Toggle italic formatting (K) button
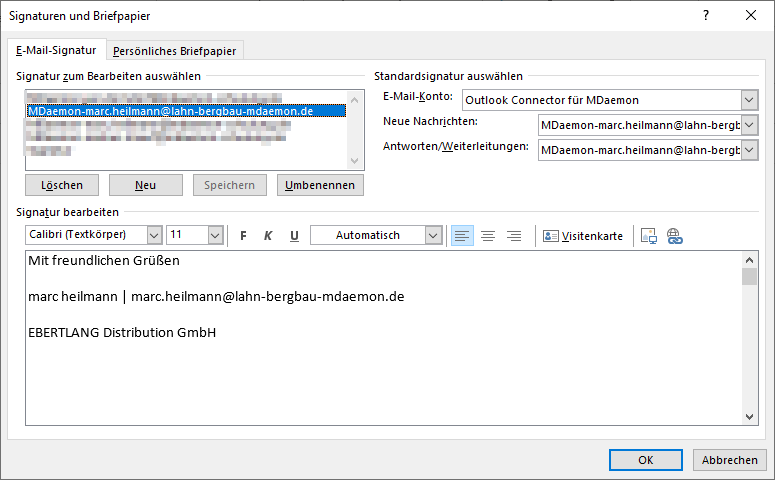This screenshot has width=775, height=480. pyautogui.click(x=268, y=236)
